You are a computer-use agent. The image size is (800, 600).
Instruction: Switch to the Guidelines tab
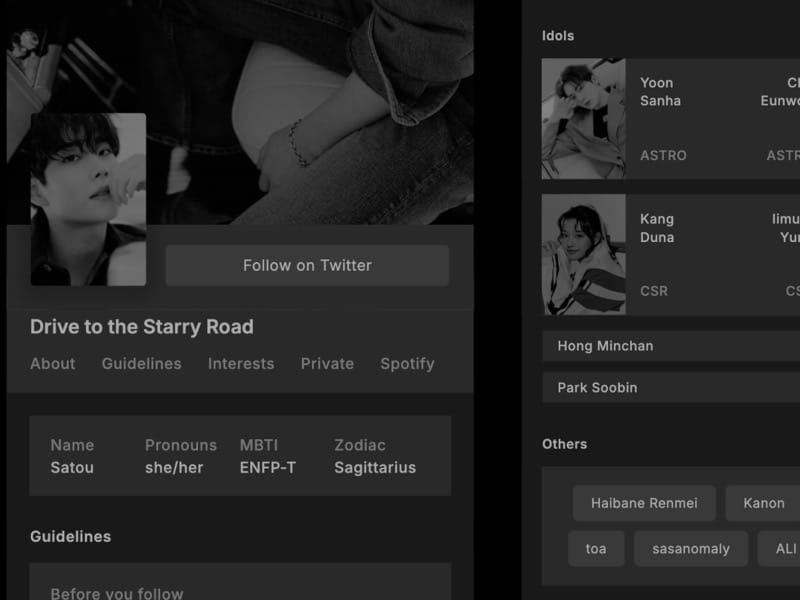141,364
